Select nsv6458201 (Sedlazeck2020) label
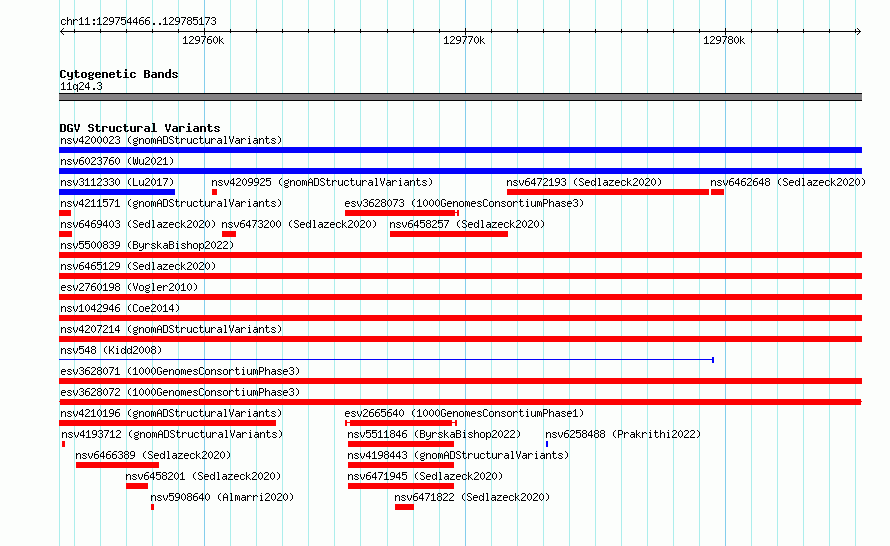This screenshot has width=890, height=546. pos(203,476)
